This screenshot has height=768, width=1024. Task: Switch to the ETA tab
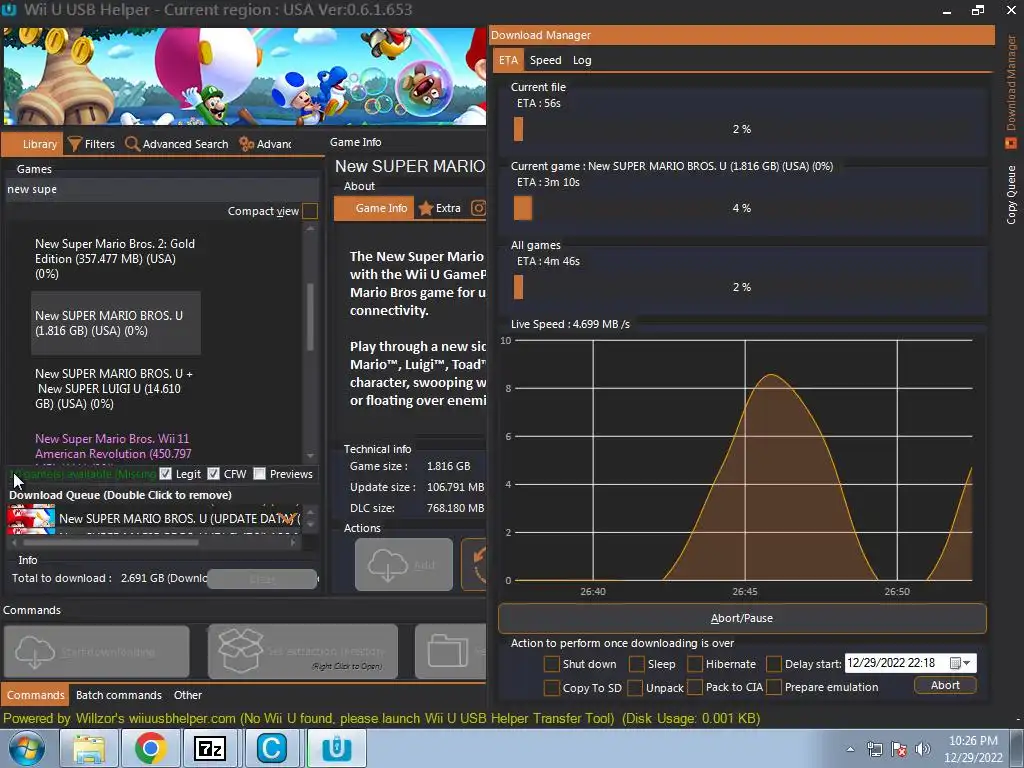508,60
